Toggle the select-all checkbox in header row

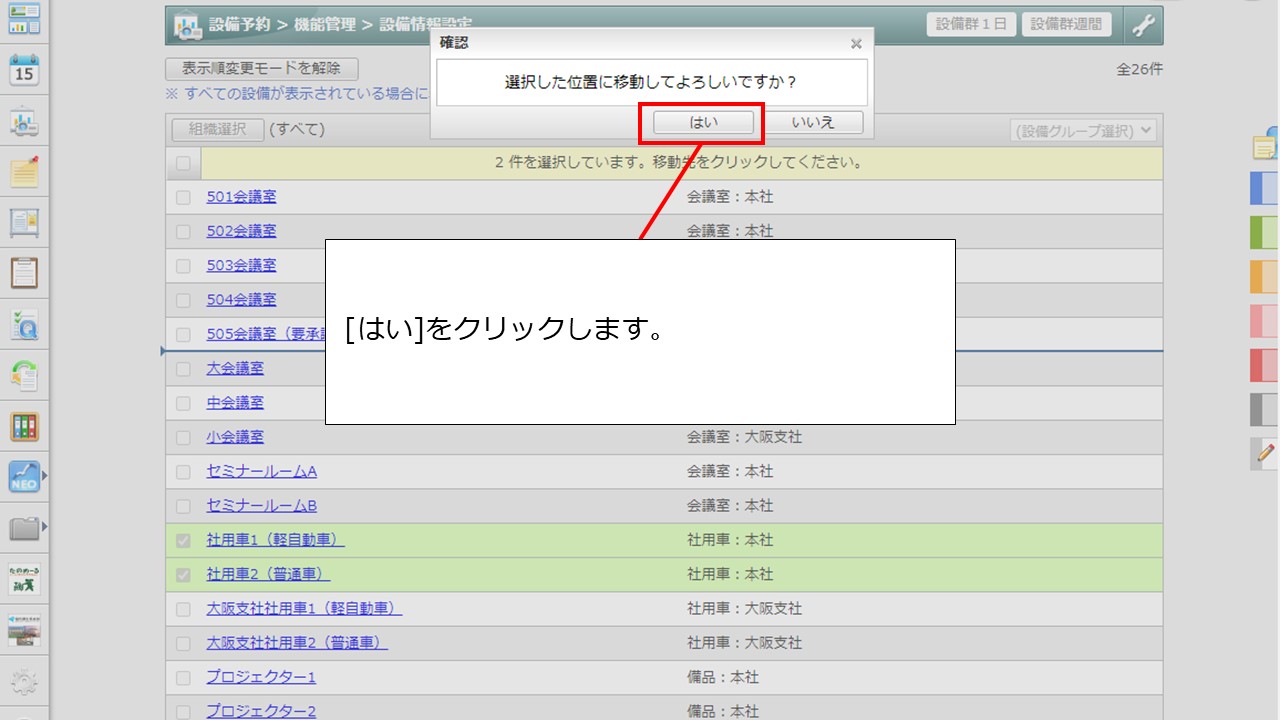click(x=183, y=163)
